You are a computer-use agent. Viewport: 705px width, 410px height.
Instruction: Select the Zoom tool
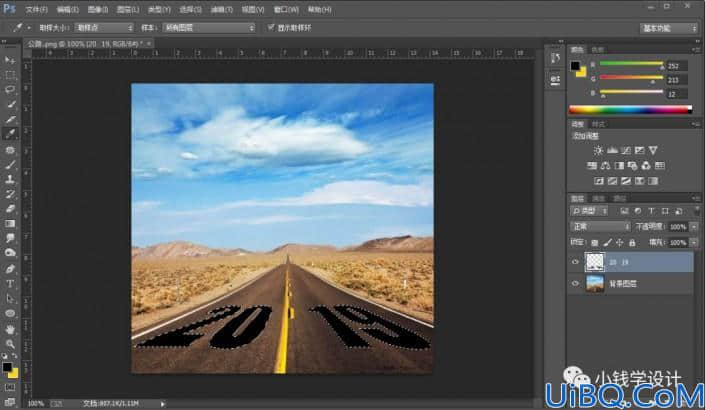[10, 344]
